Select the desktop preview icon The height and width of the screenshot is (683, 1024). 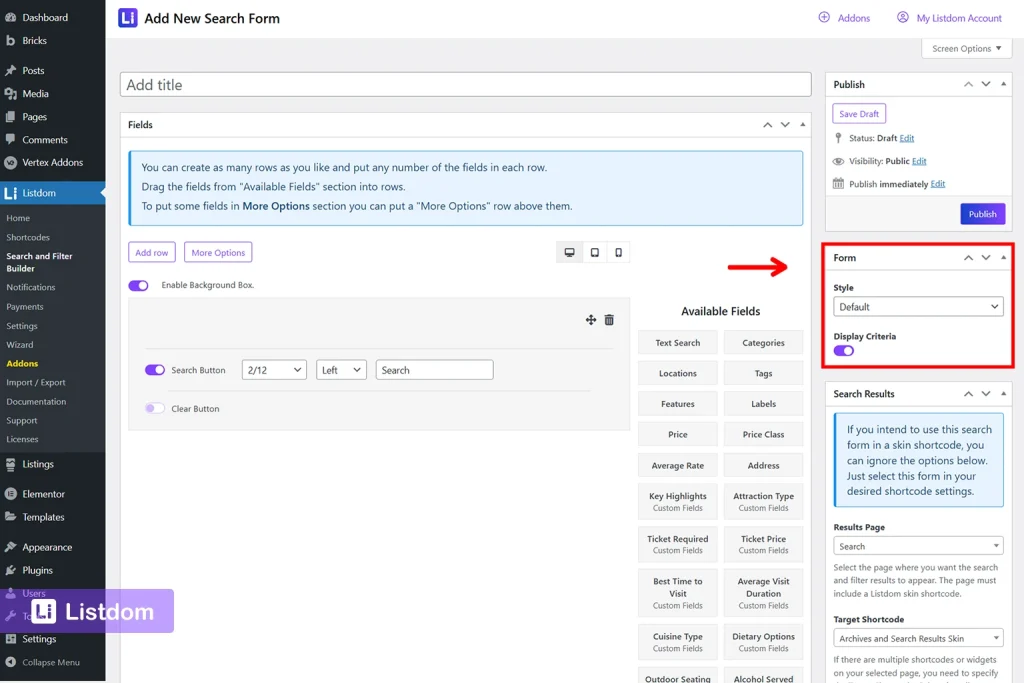coord(569,252)
